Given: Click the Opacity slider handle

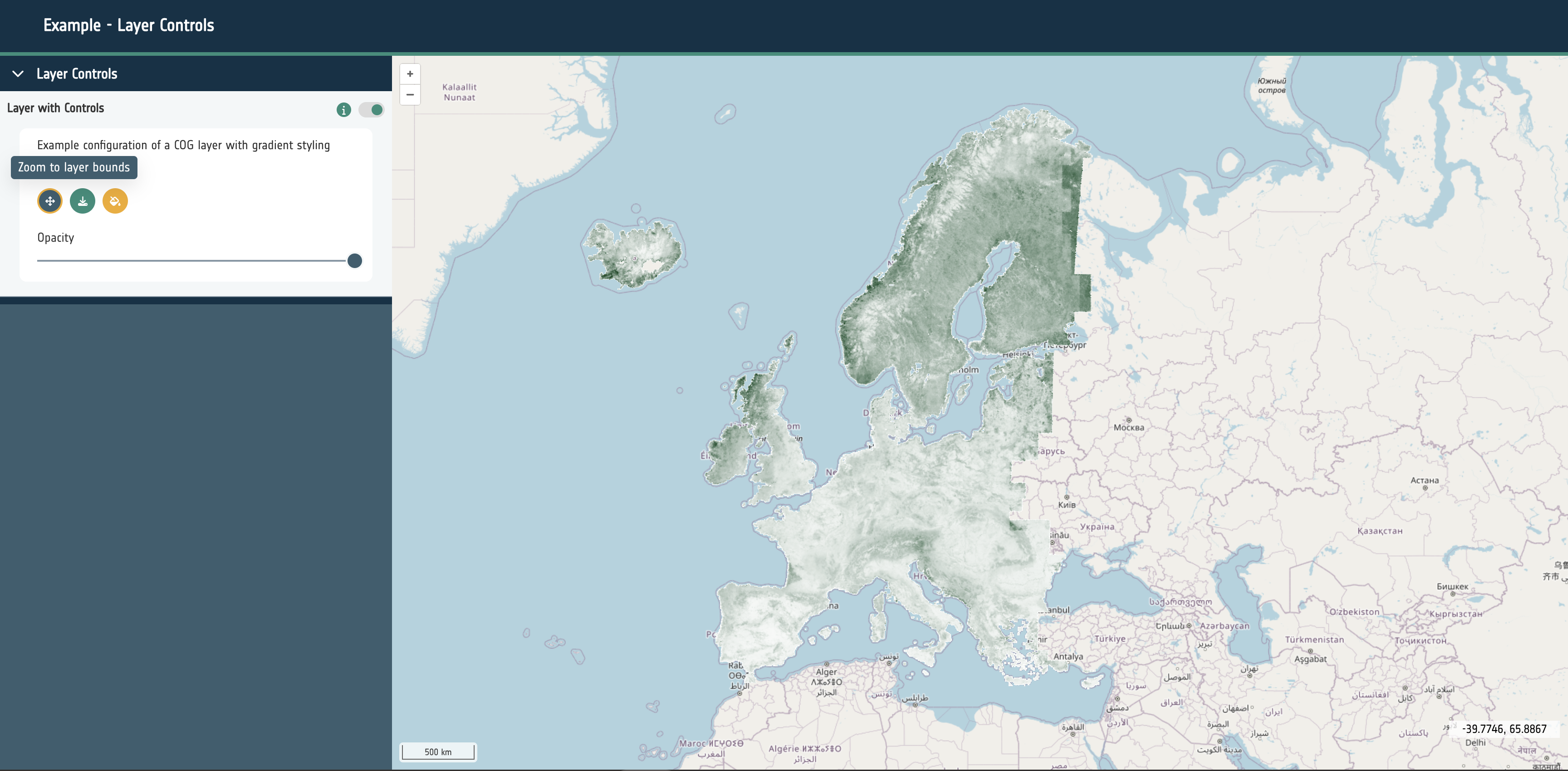Looking at the screenshot, I should [354, 260].
